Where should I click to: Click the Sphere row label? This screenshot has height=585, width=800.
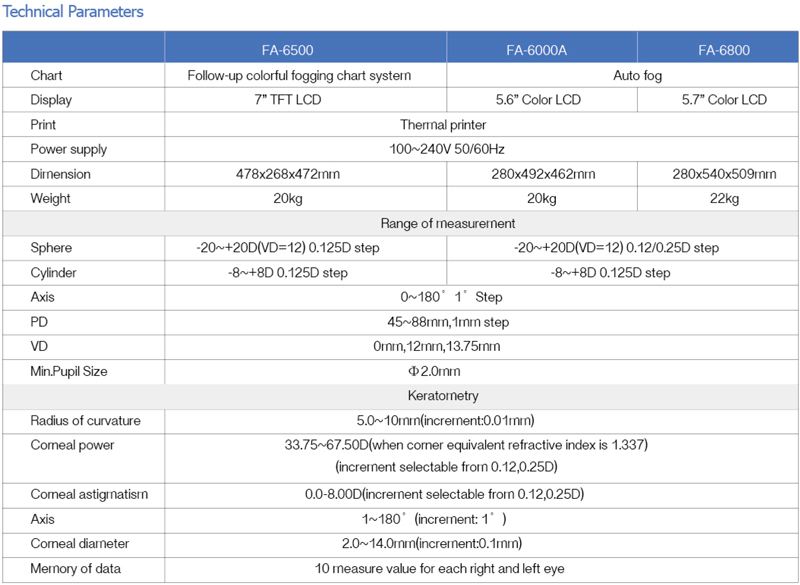point(51,248)
